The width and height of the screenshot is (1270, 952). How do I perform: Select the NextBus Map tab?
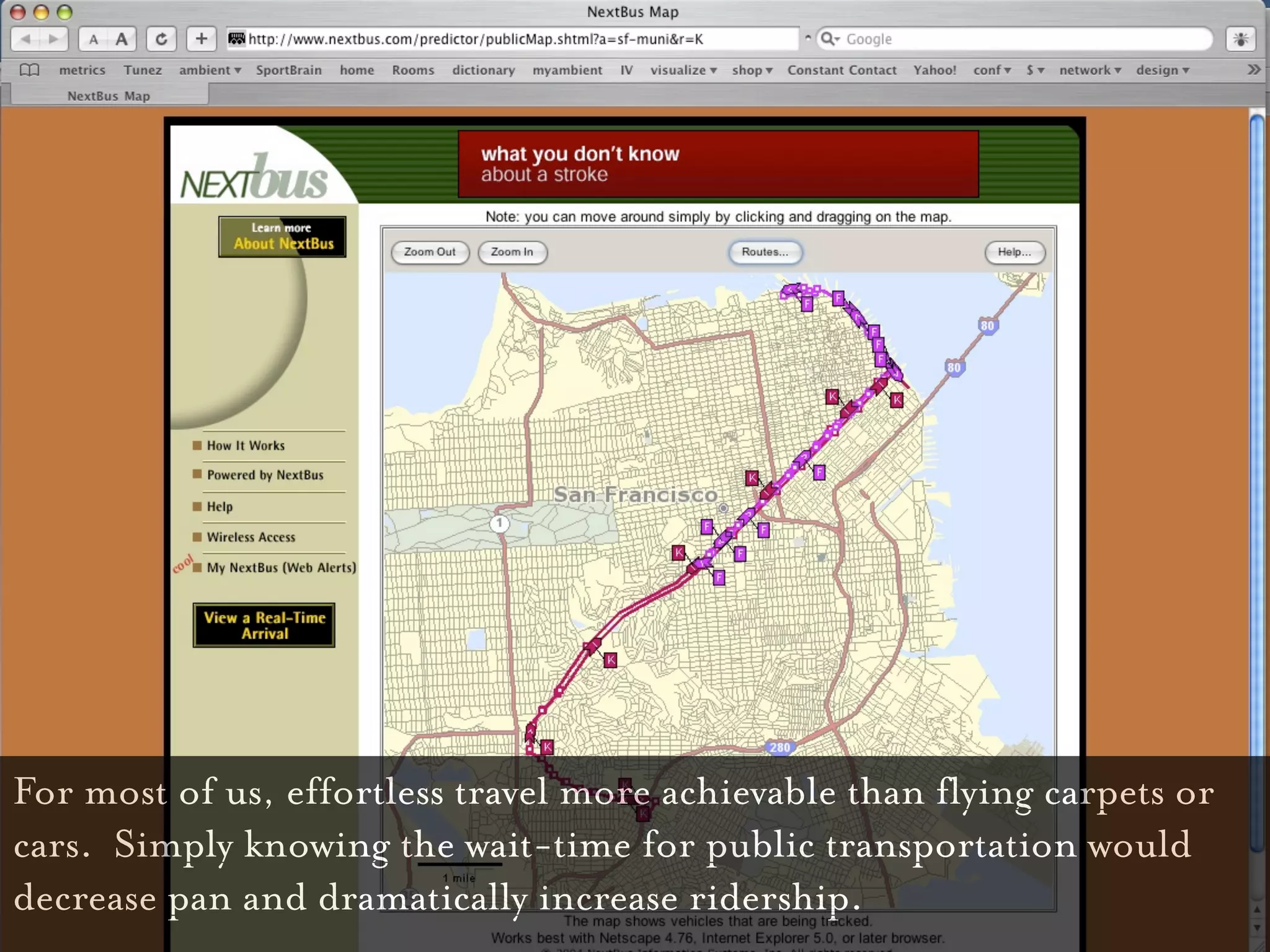point(109,95)
